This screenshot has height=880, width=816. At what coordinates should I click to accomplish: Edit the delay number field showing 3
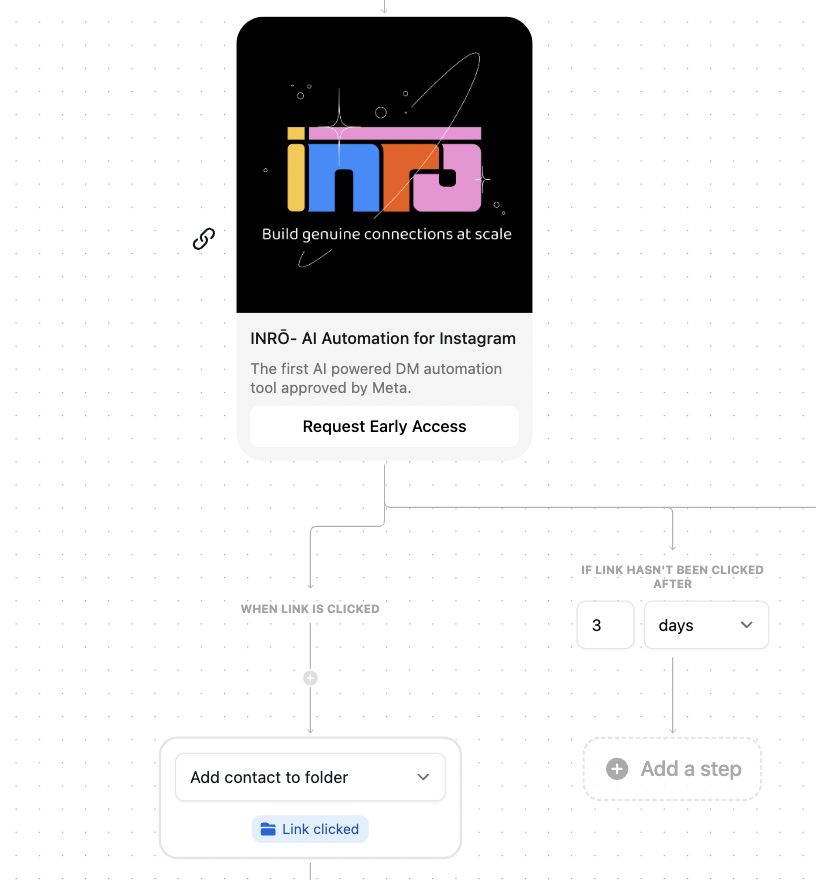tap(606, 625)
